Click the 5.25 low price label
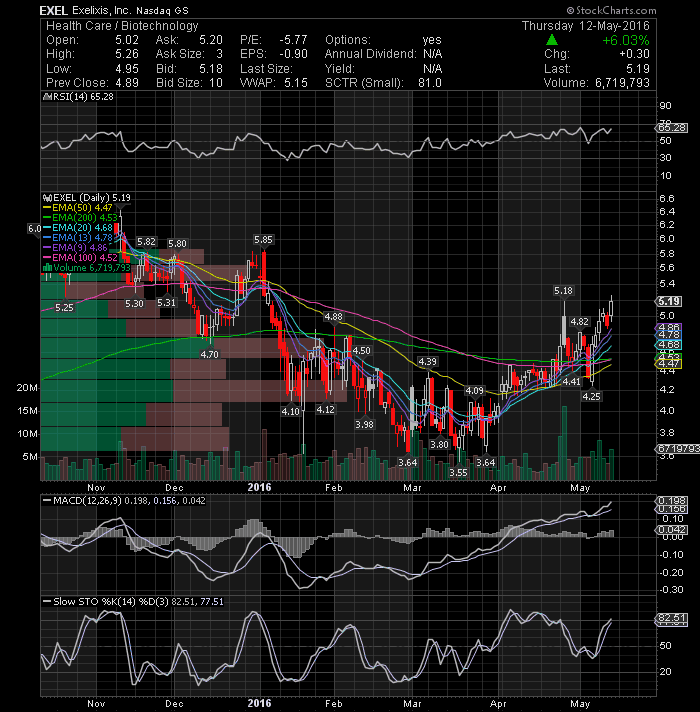Viewport: 700px width, 712px height. (64, 308)
